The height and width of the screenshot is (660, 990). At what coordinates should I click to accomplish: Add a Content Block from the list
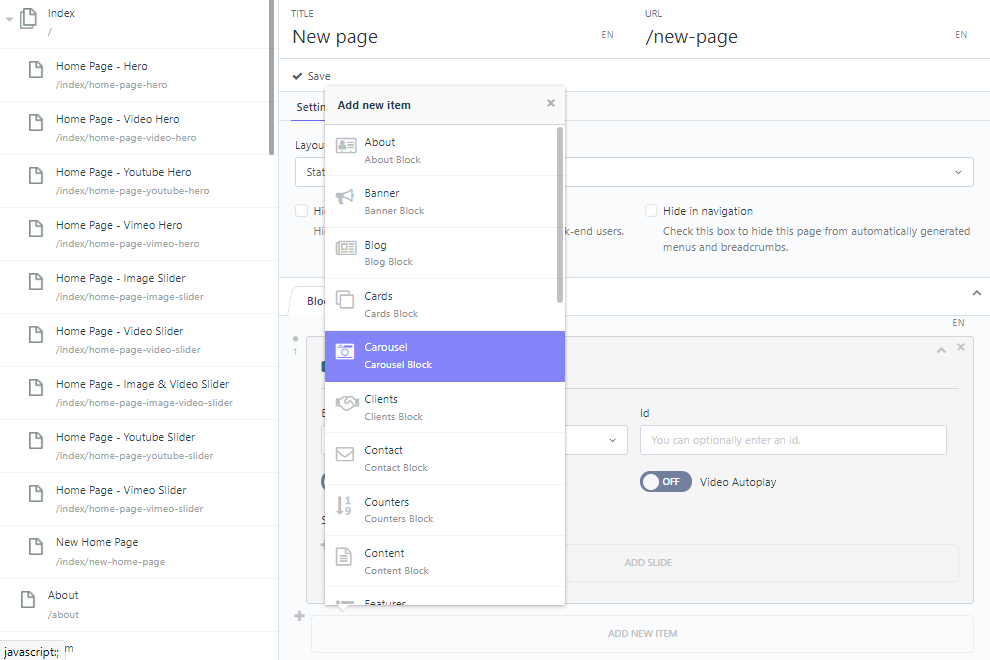pyautogui.click(x=444, y=561)
